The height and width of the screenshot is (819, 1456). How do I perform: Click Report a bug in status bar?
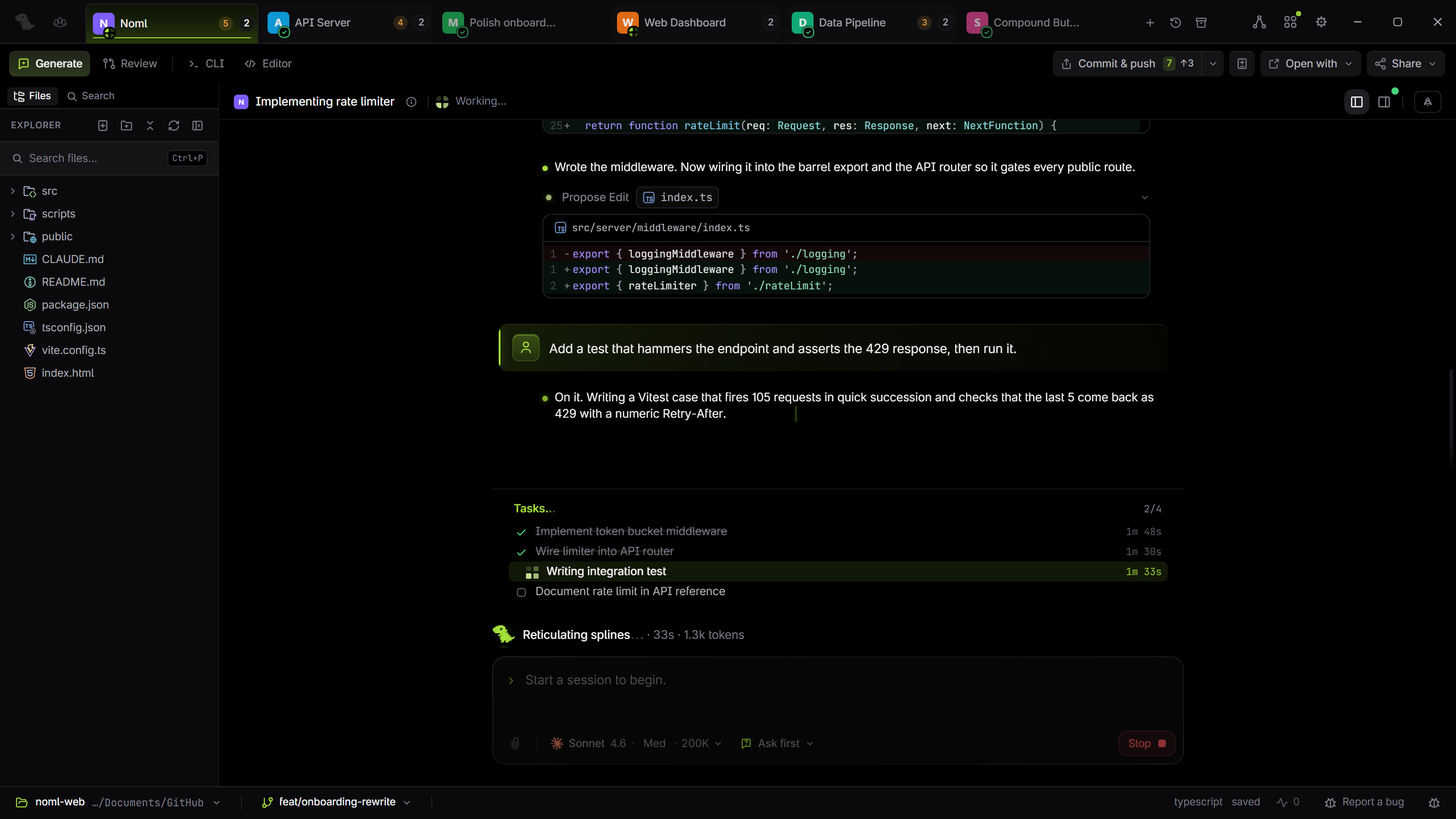click(x=1364, y=802)
